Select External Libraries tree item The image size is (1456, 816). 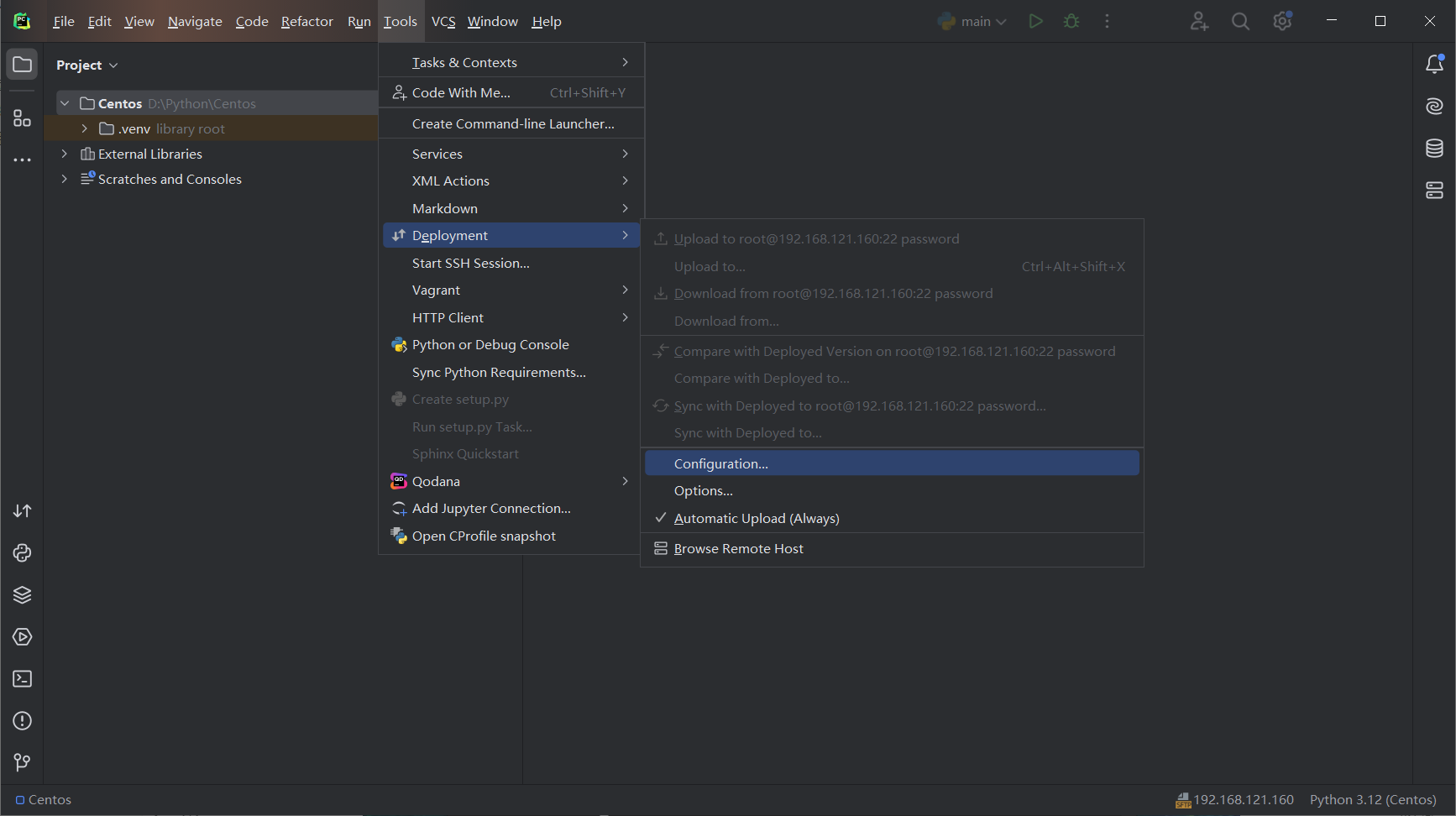click(x=149, y=154)
